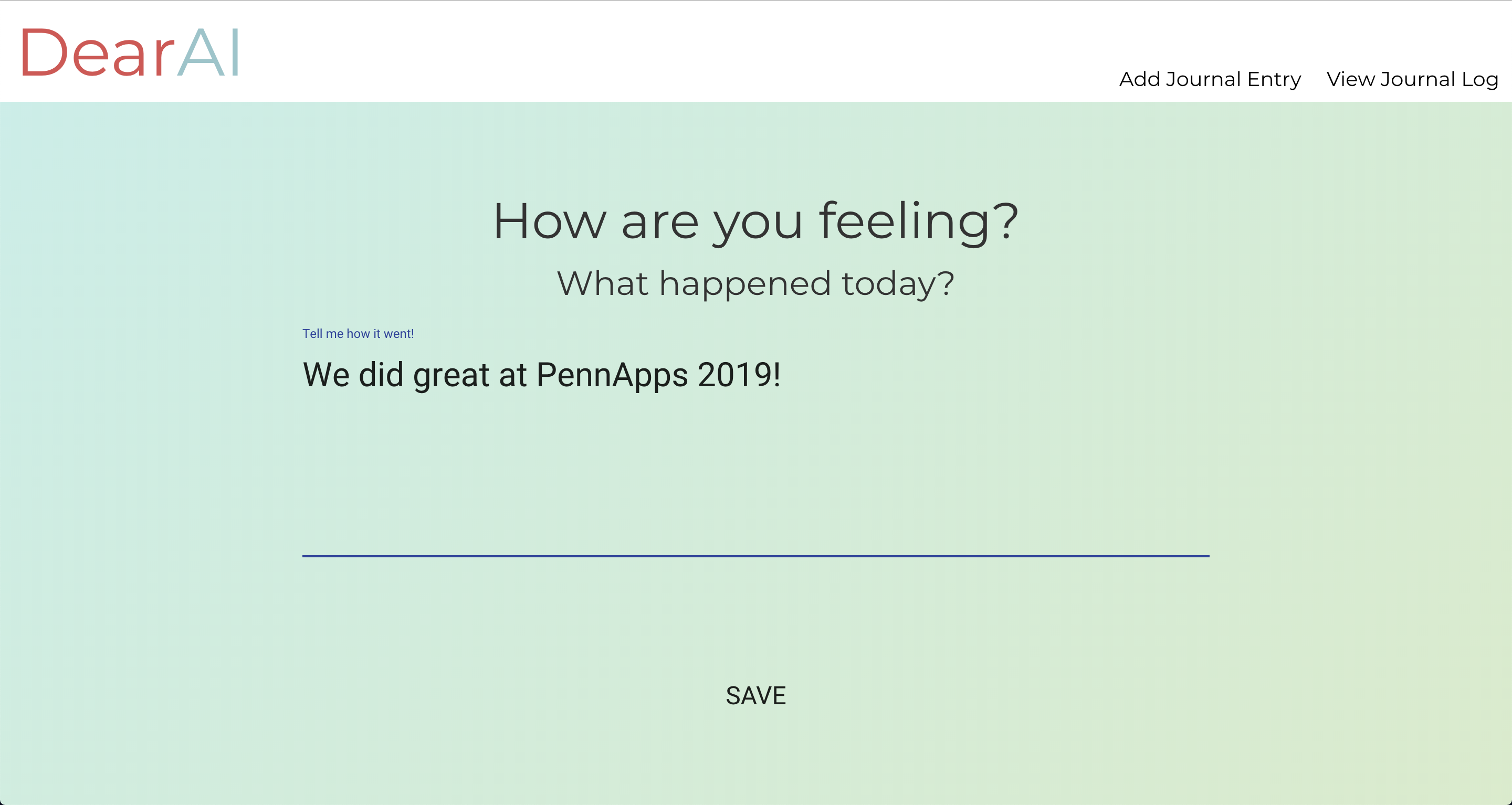Click the word "PennApps" in the entry

click(612, 375)
